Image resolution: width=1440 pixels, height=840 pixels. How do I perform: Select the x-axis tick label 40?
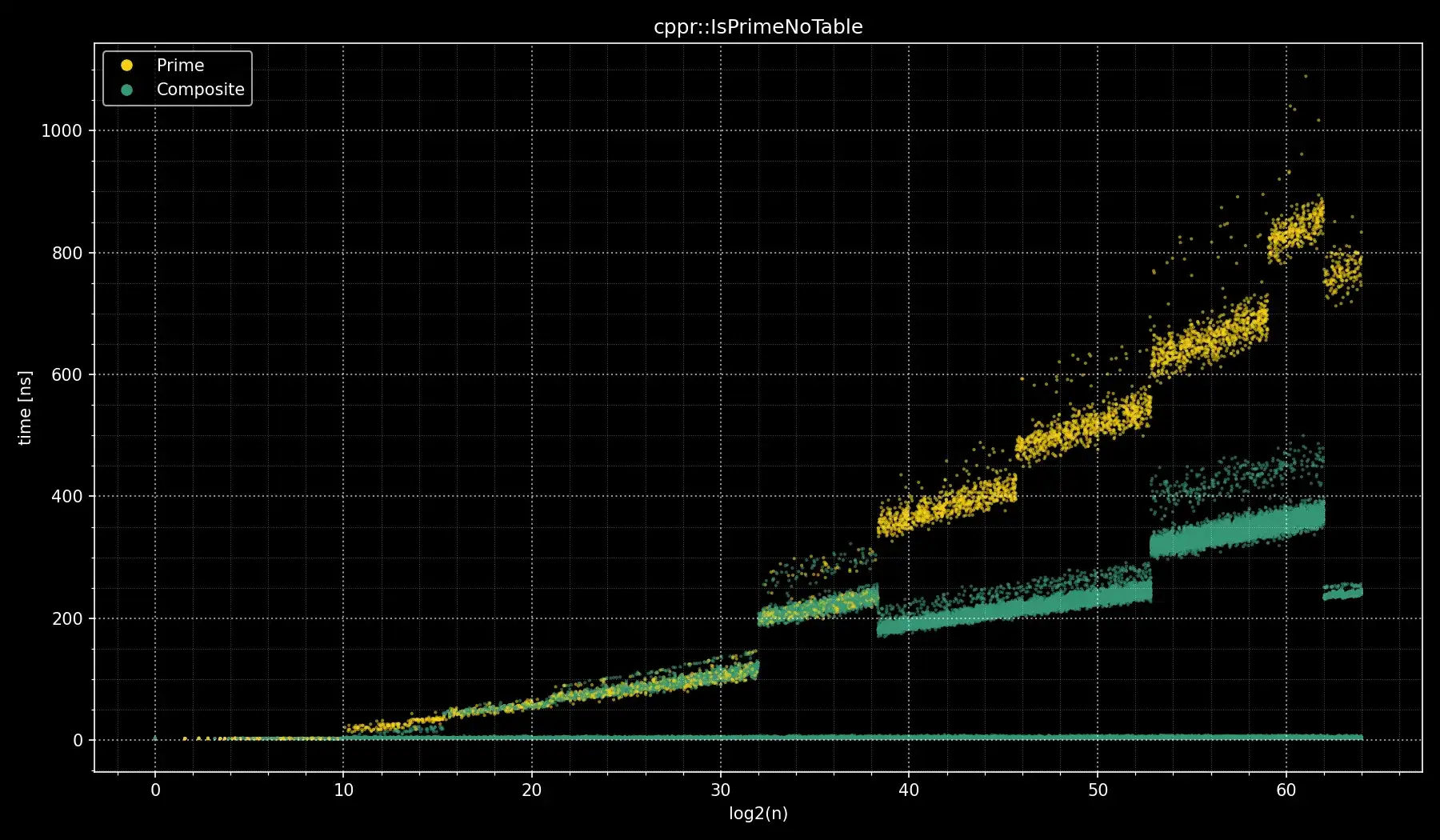click(x=909, y=790)
